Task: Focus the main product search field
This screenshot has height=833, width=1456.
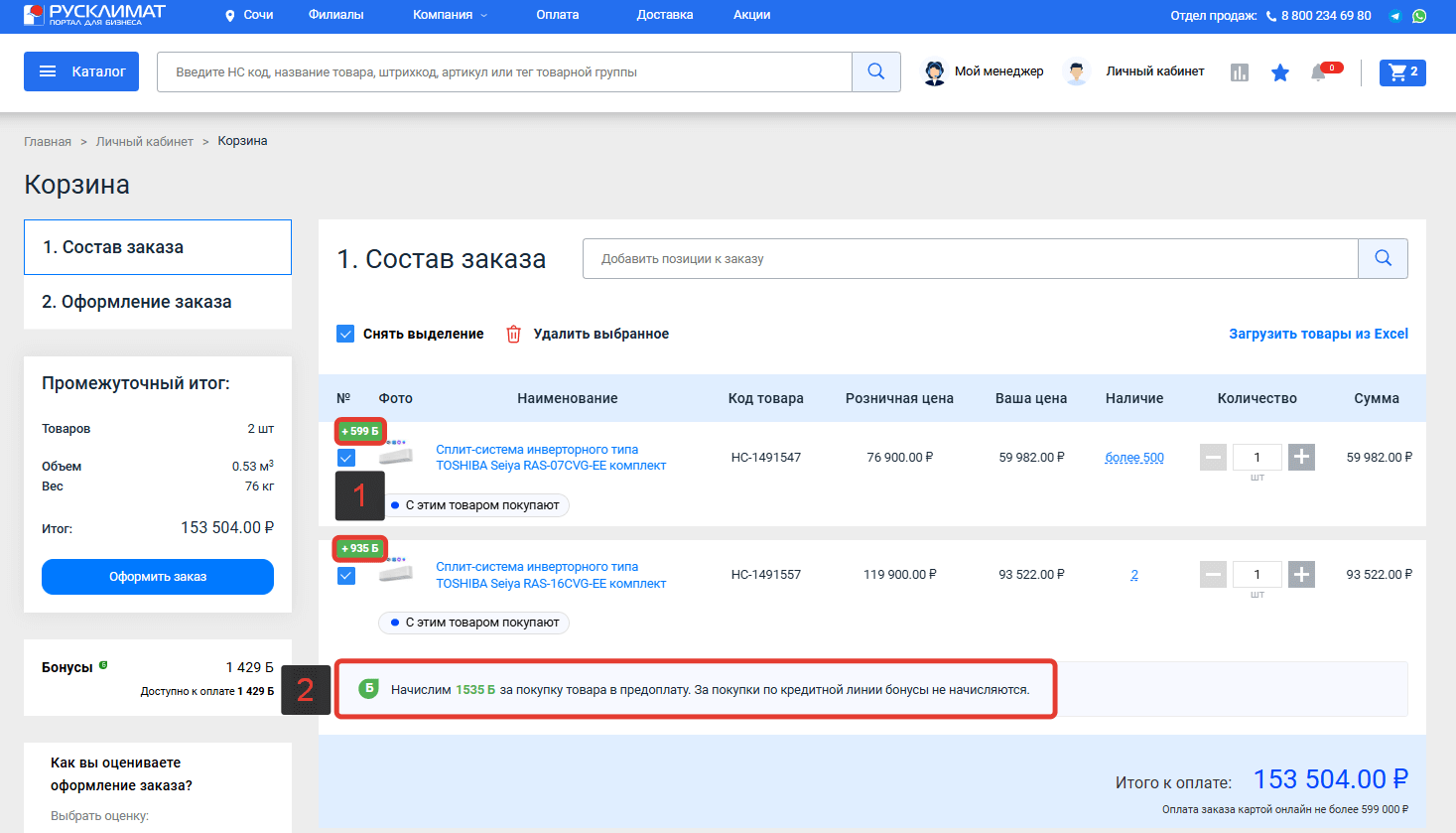Action: [x=504, y=71]
